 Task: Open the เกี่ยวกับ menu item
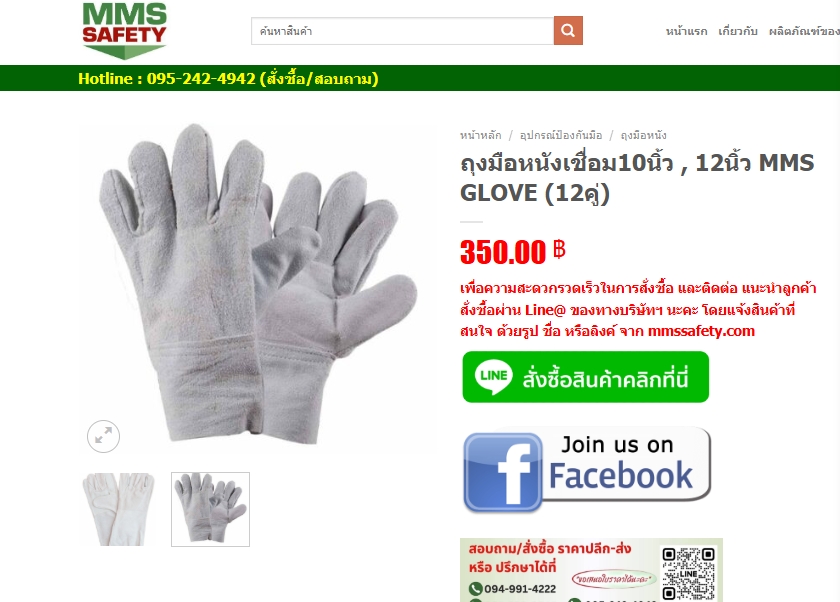[x=738, y=31]
